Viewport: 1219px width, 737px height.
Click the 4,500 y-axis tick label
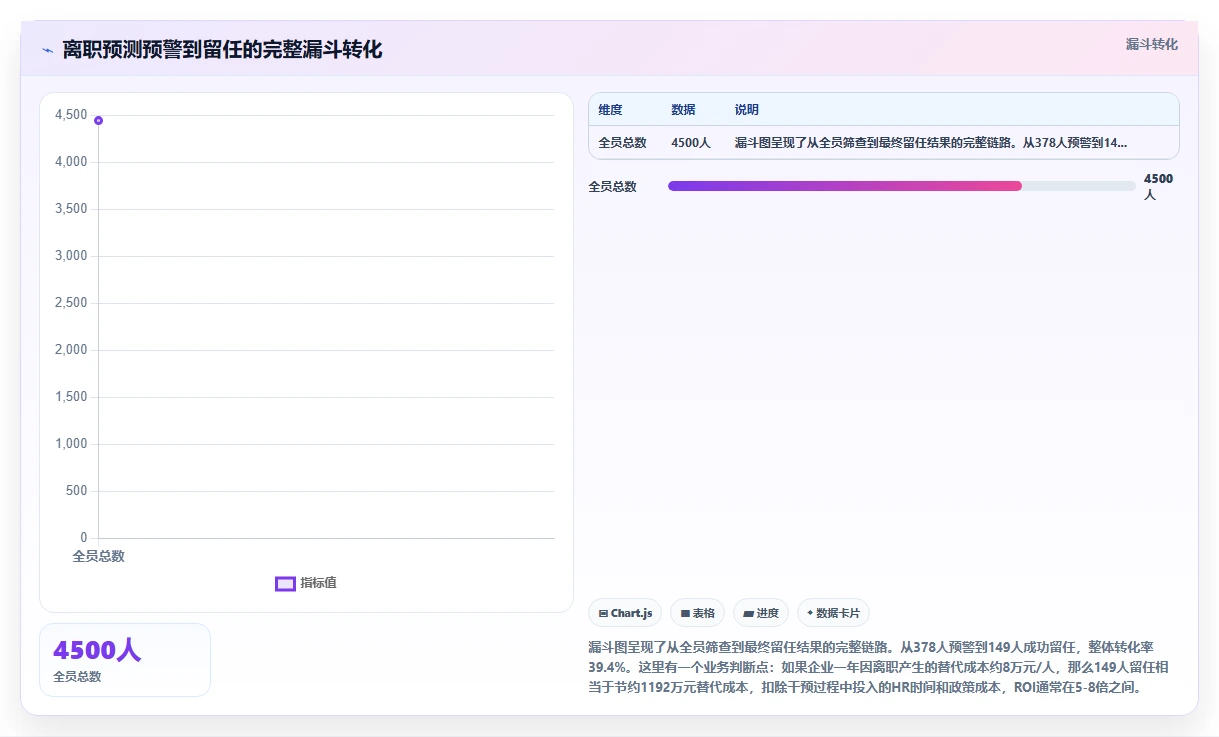point(71,115)
